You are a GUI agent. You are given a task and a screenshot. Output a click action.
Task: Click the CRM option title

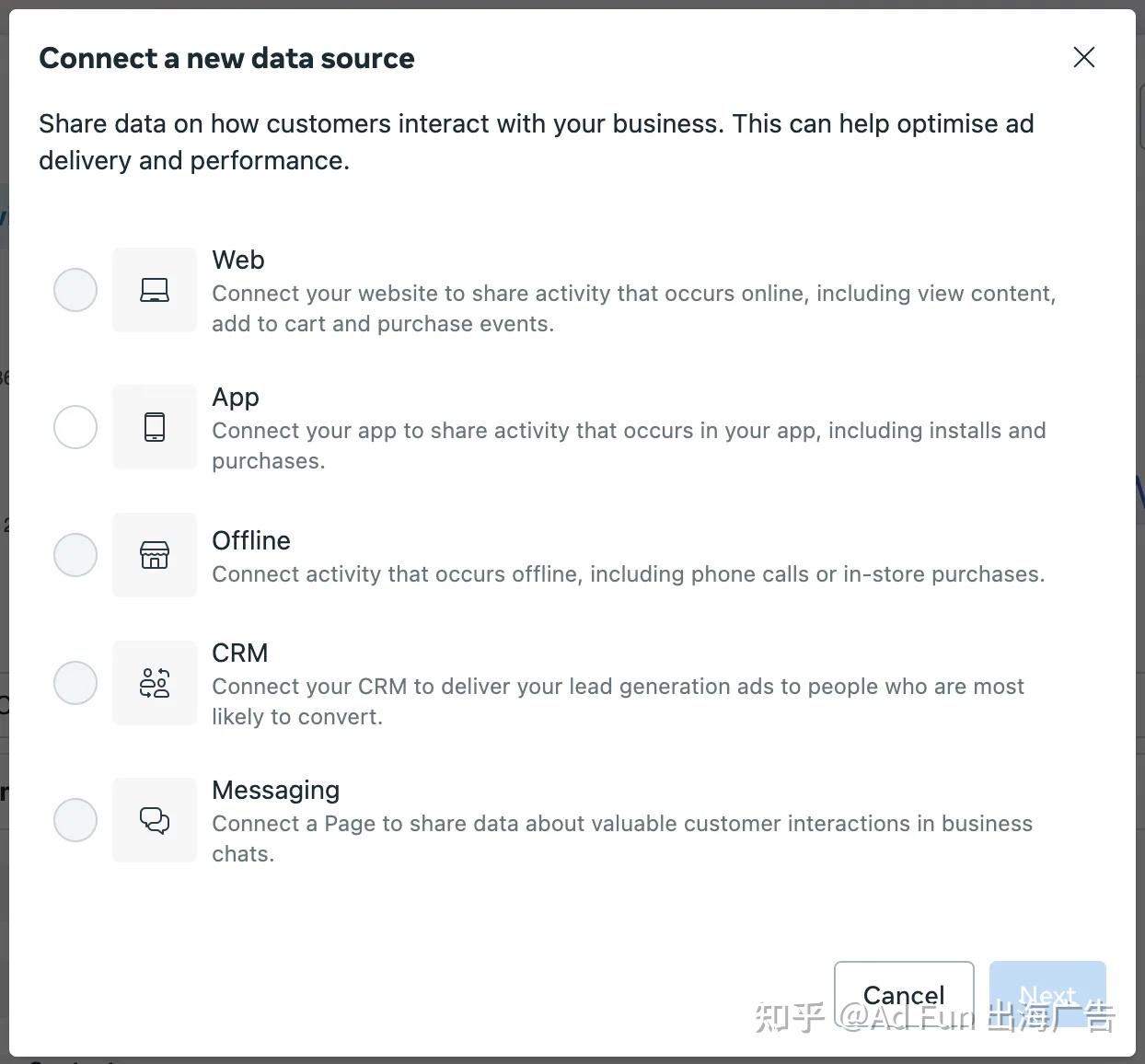240,653
